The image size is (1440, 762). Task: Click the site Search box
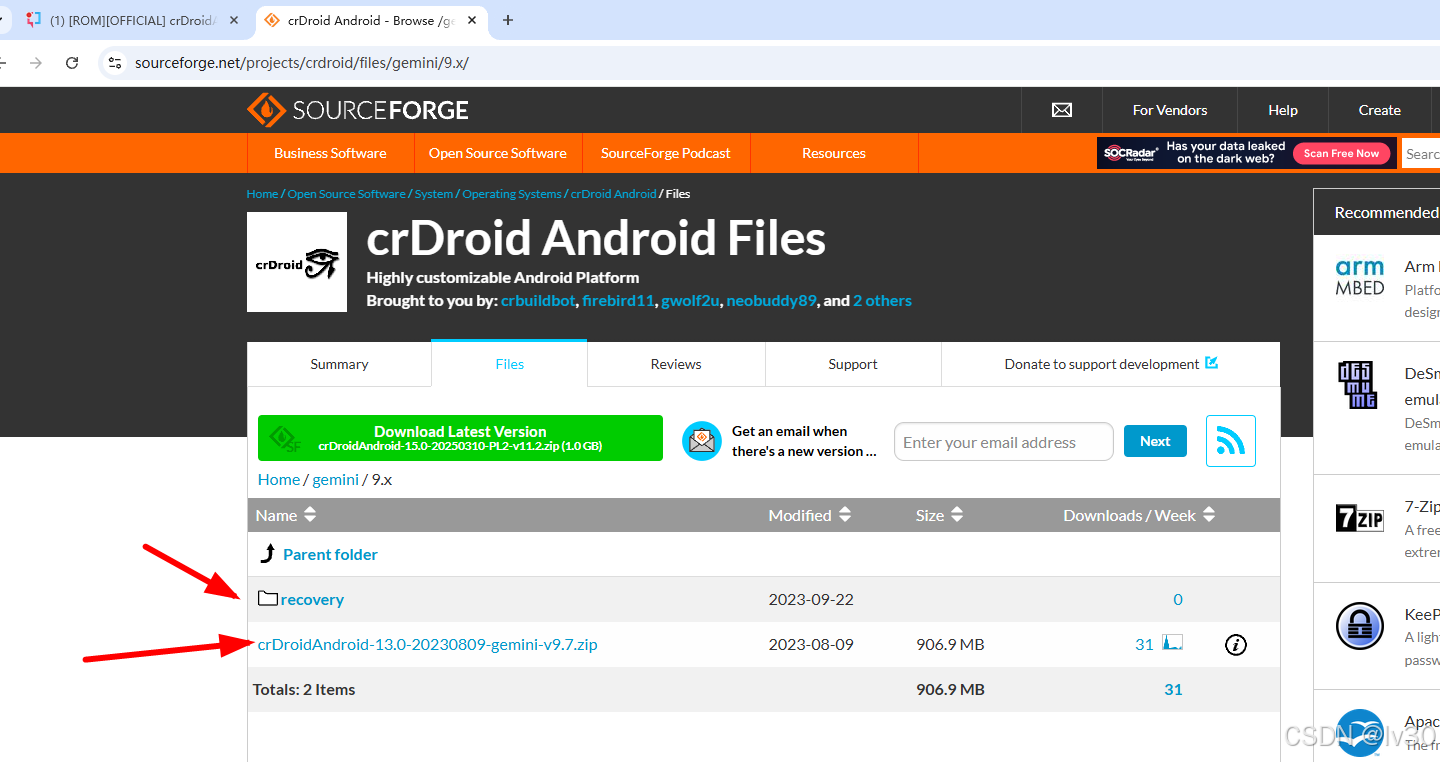click(1421, 153)
